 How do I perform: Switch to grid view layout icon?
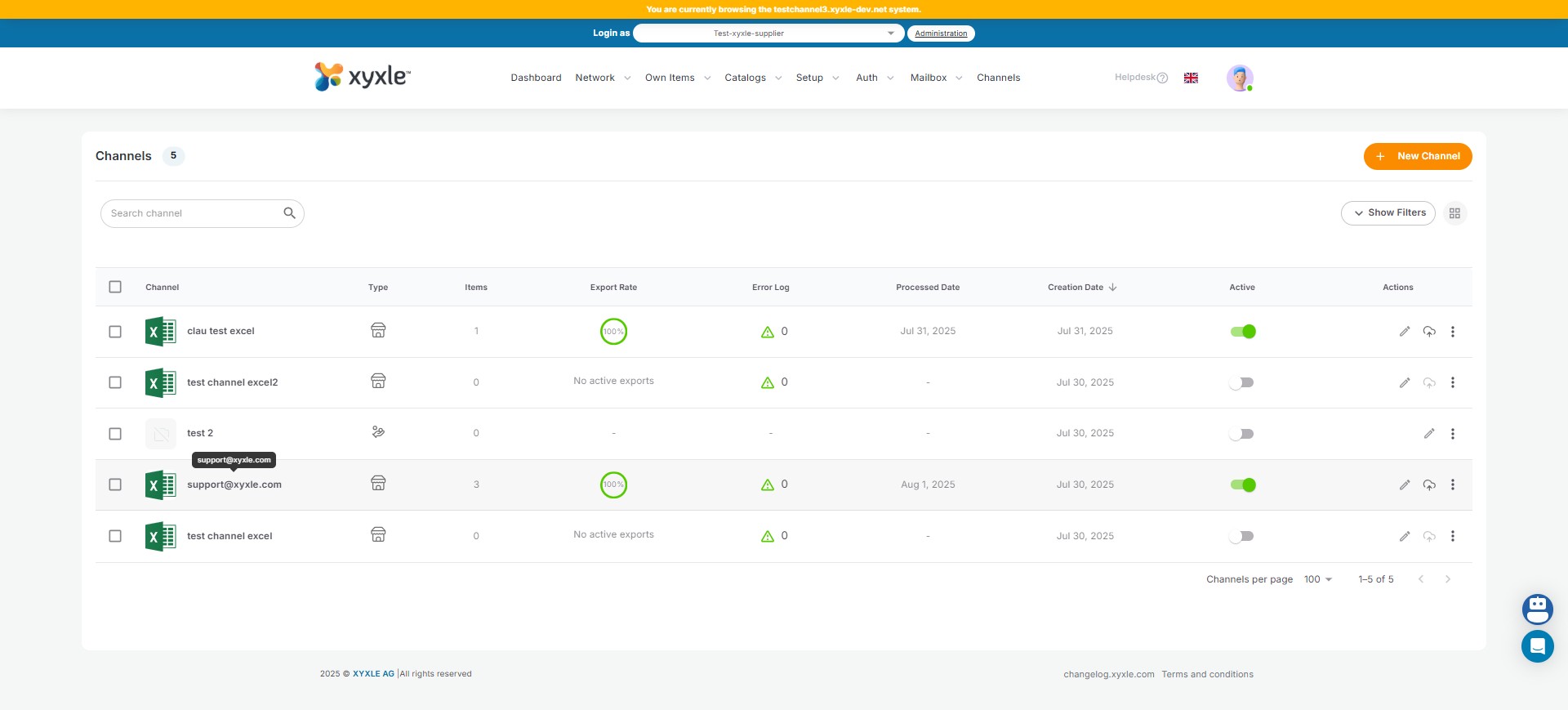point(1454,213)
